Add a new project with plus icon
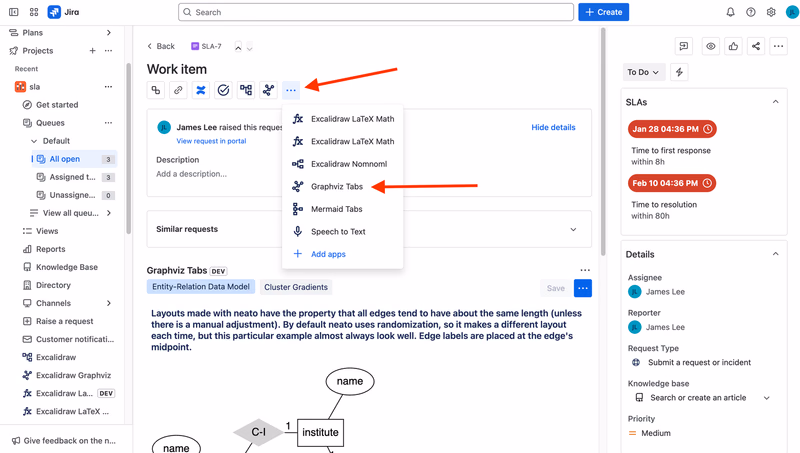The width and height of the screenshot is (800, 453). point(92,51)
